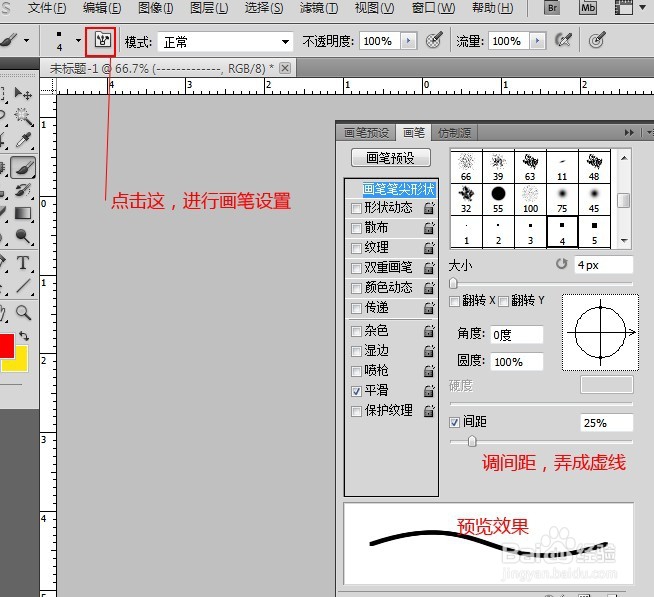The width and height of the screenshot is (654, 597).
Task: Enable 双重画笔 checkbox
Action: click(x=356, y=268)
